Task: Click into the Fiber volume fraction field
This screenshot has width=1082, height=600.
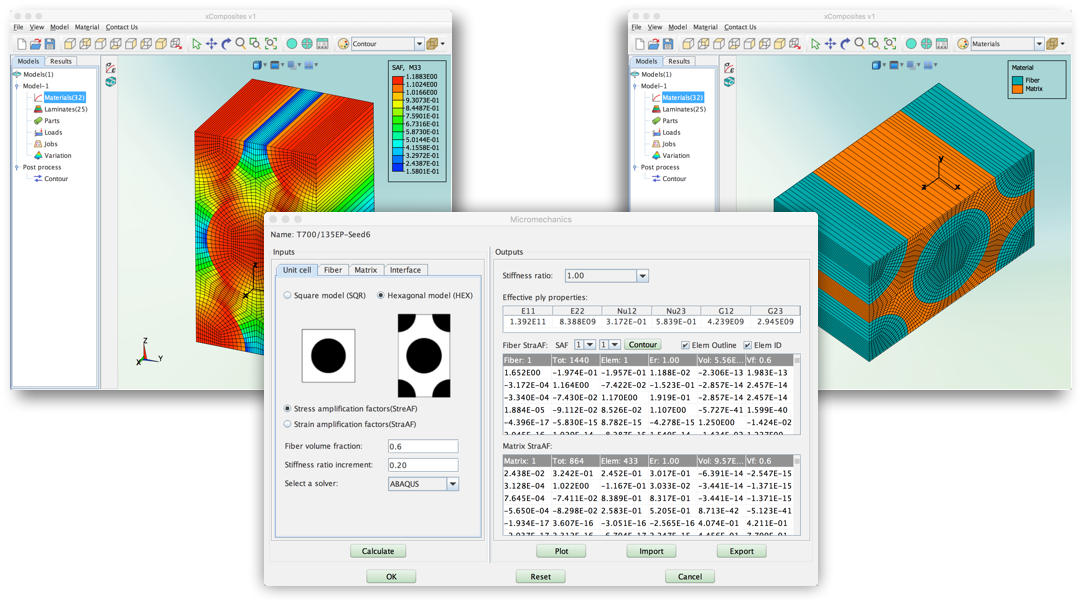Action: (x=423, y=447)
